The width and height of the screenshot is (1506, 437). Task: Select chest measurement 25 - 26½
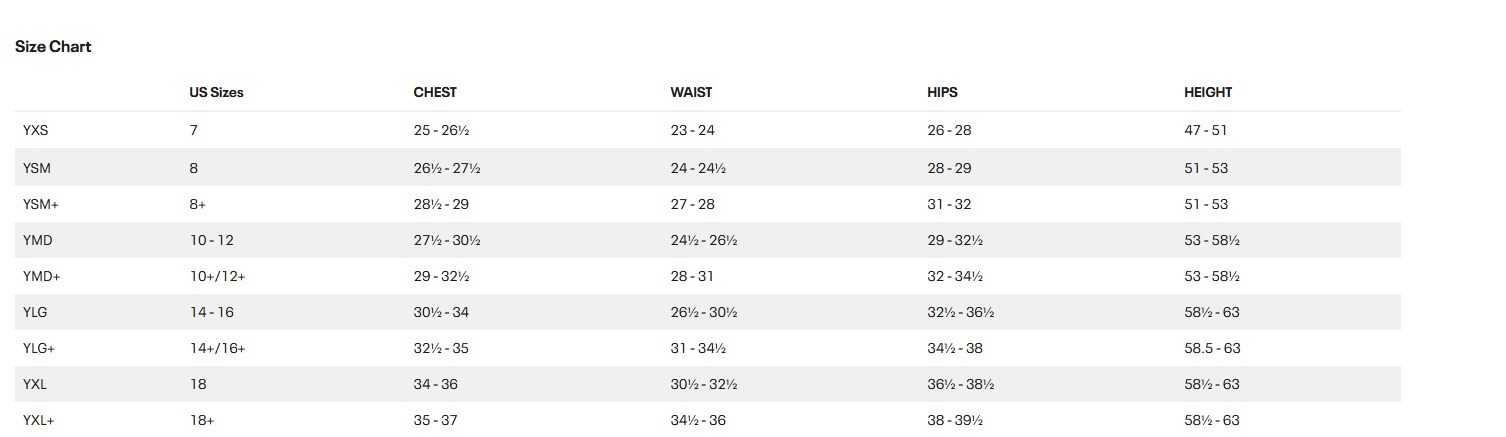[x=442, y=130]
